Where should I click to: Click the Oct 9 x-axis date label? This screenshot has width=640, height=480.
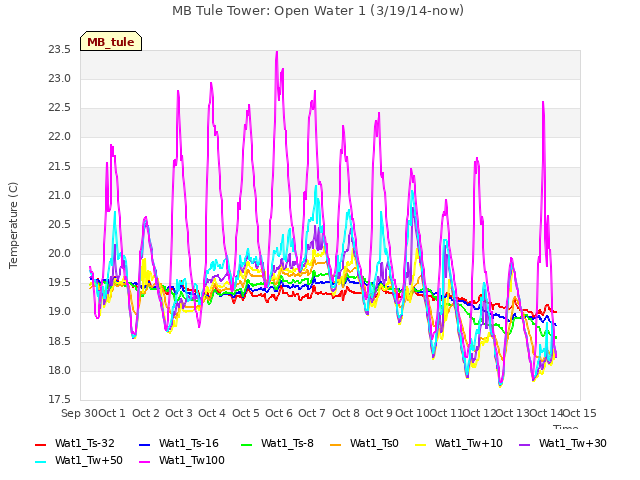(379, 413)
